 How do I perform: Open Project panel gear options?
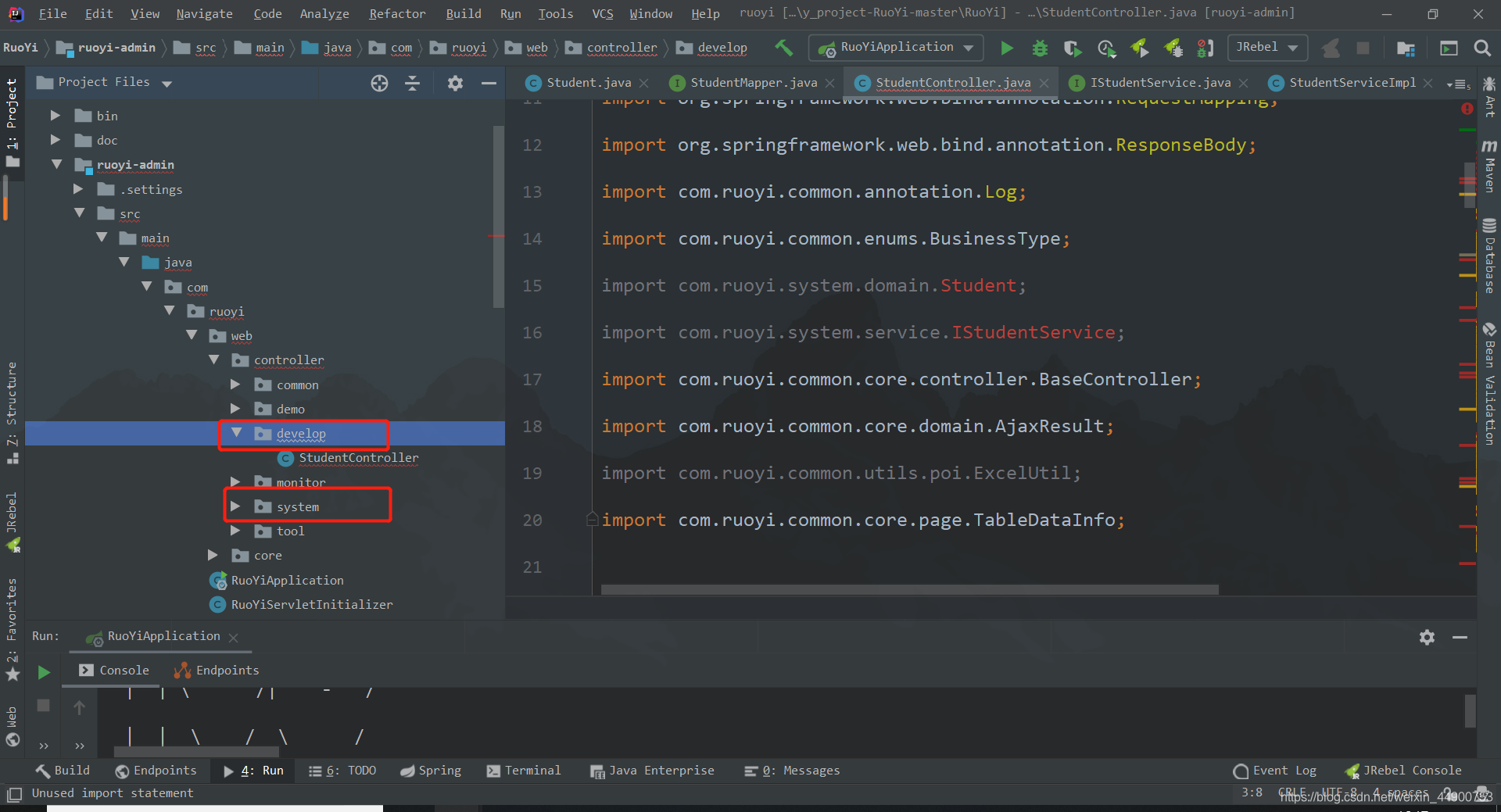pyautogui.click(x=455, y=83)
